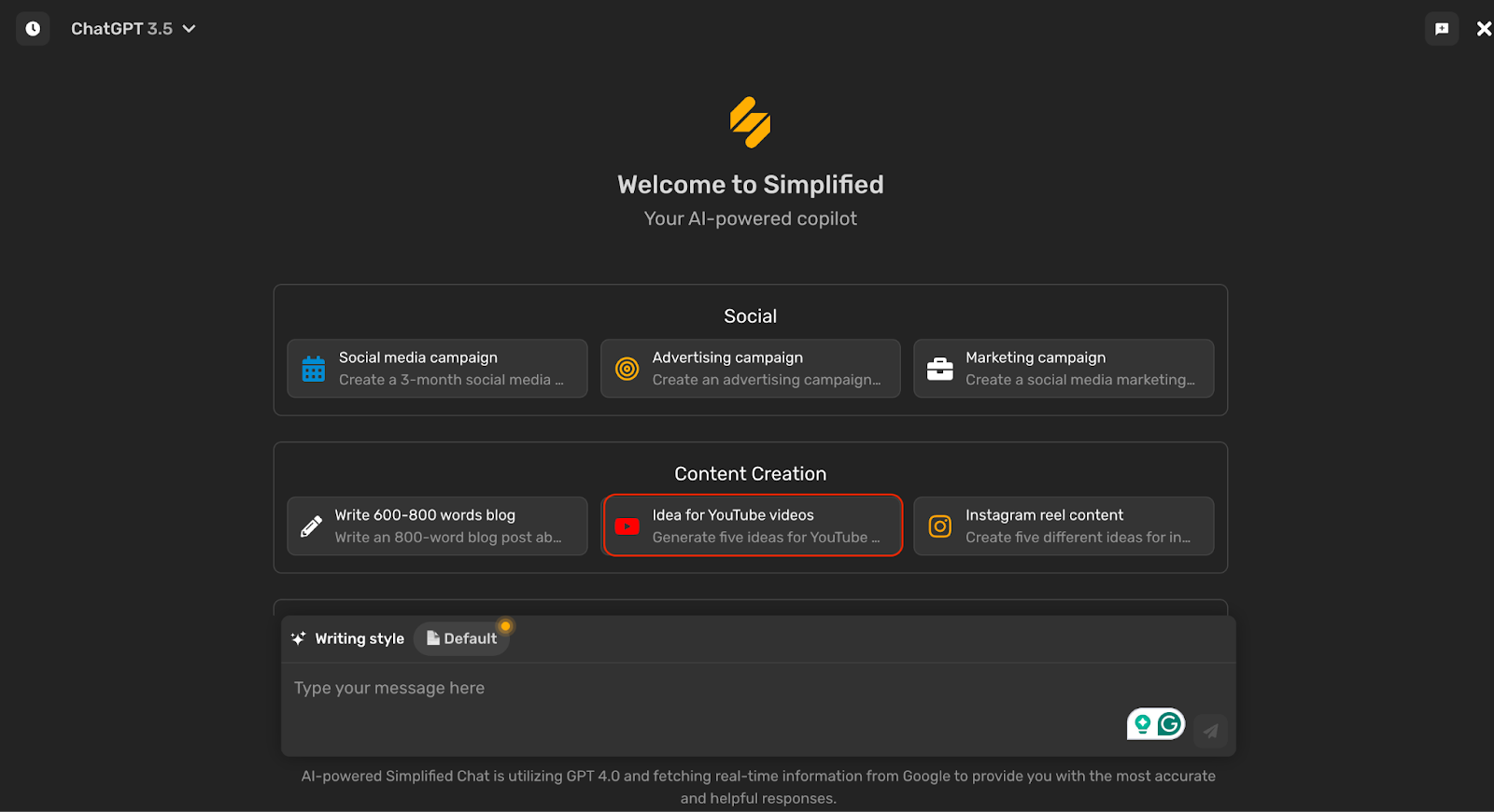
Task: Select the Social media campaign card
Action: [x=437, y=369]
